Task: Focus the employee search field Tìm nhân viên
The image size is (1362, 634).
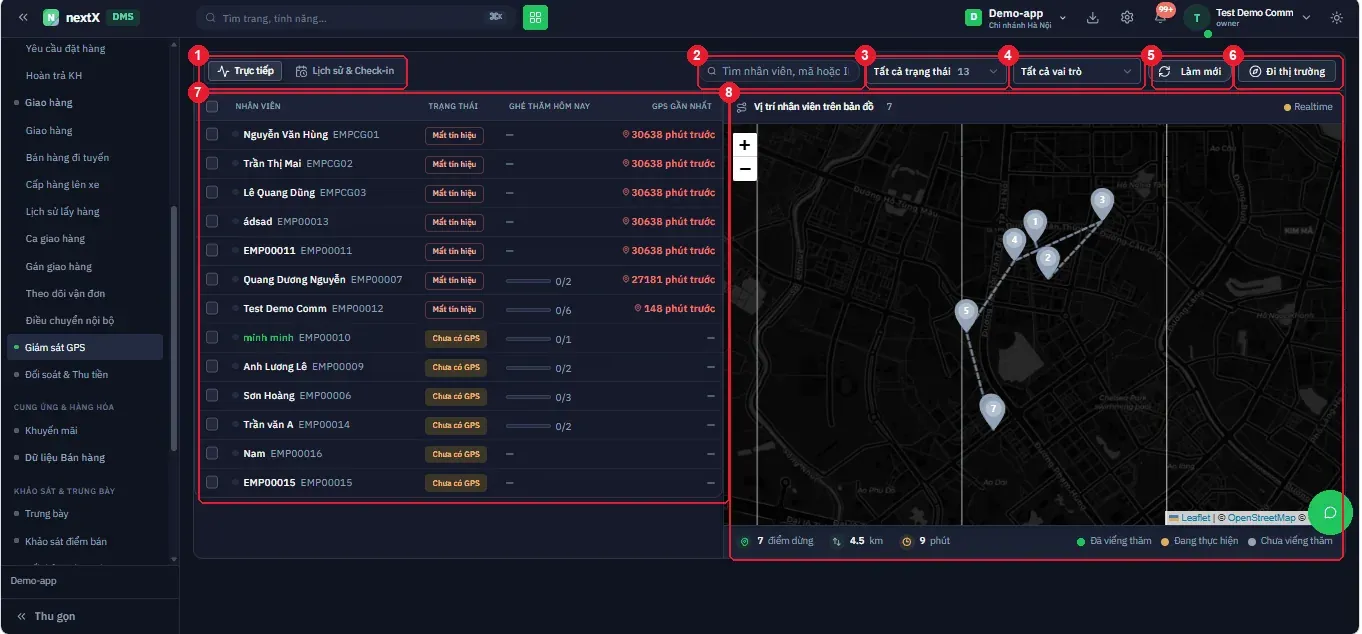Action: [x=780, y=72]
